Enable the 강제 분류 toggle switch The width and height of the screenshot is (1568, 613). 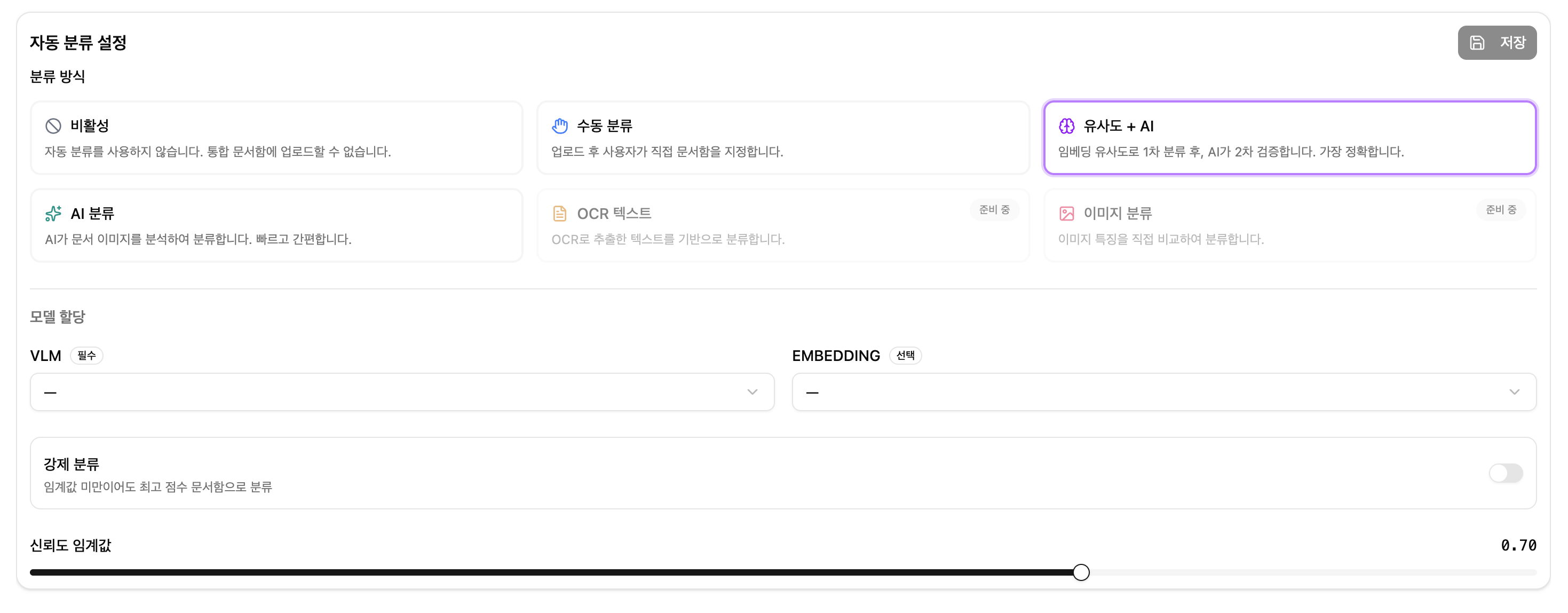point(1506,473)
